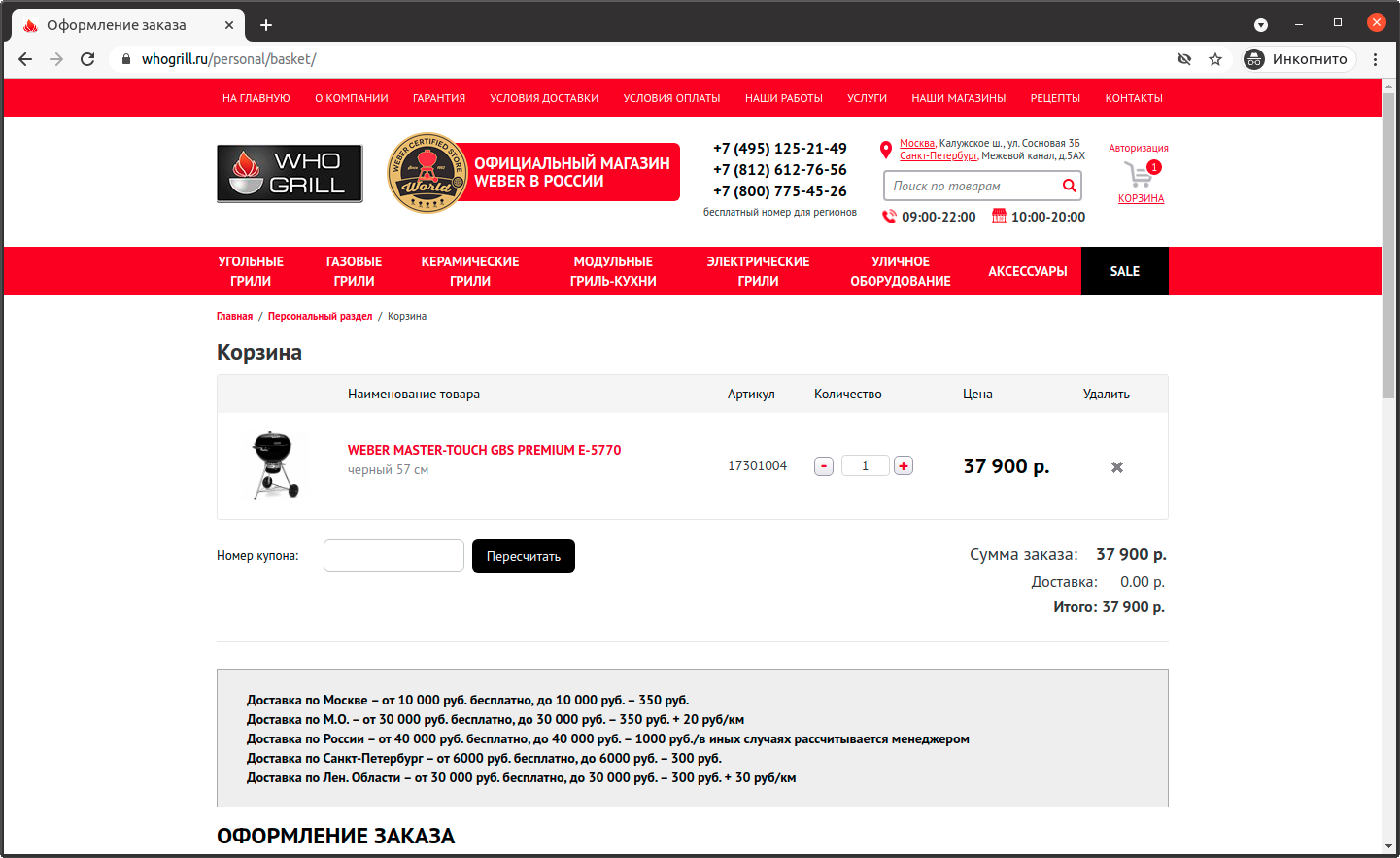Open a new browser tab
Image resolution: width=1400 pixels, height=858 pixels.
(x=266, y=25)
